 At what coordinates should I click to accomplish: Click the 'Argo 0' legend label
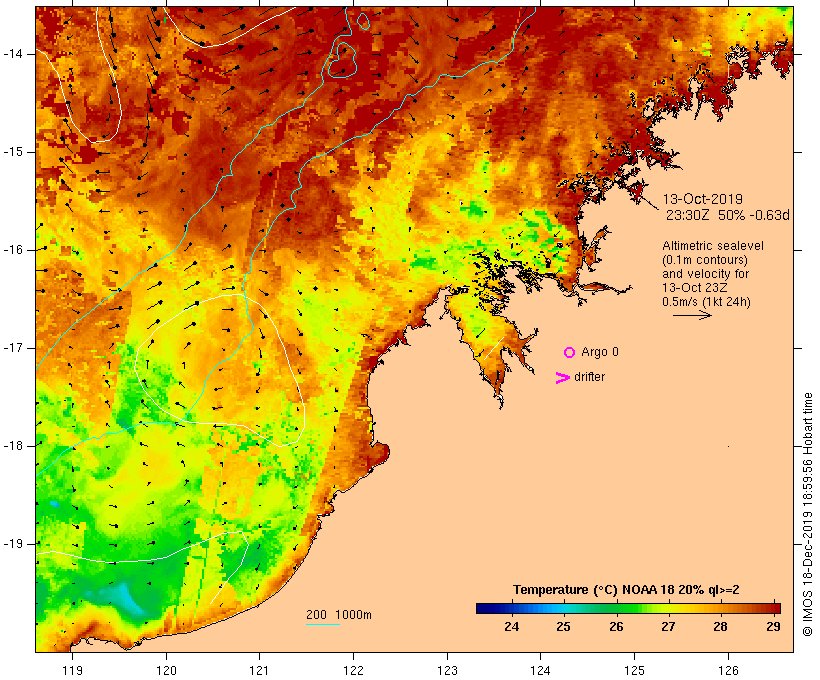click(x=600, y=352)
